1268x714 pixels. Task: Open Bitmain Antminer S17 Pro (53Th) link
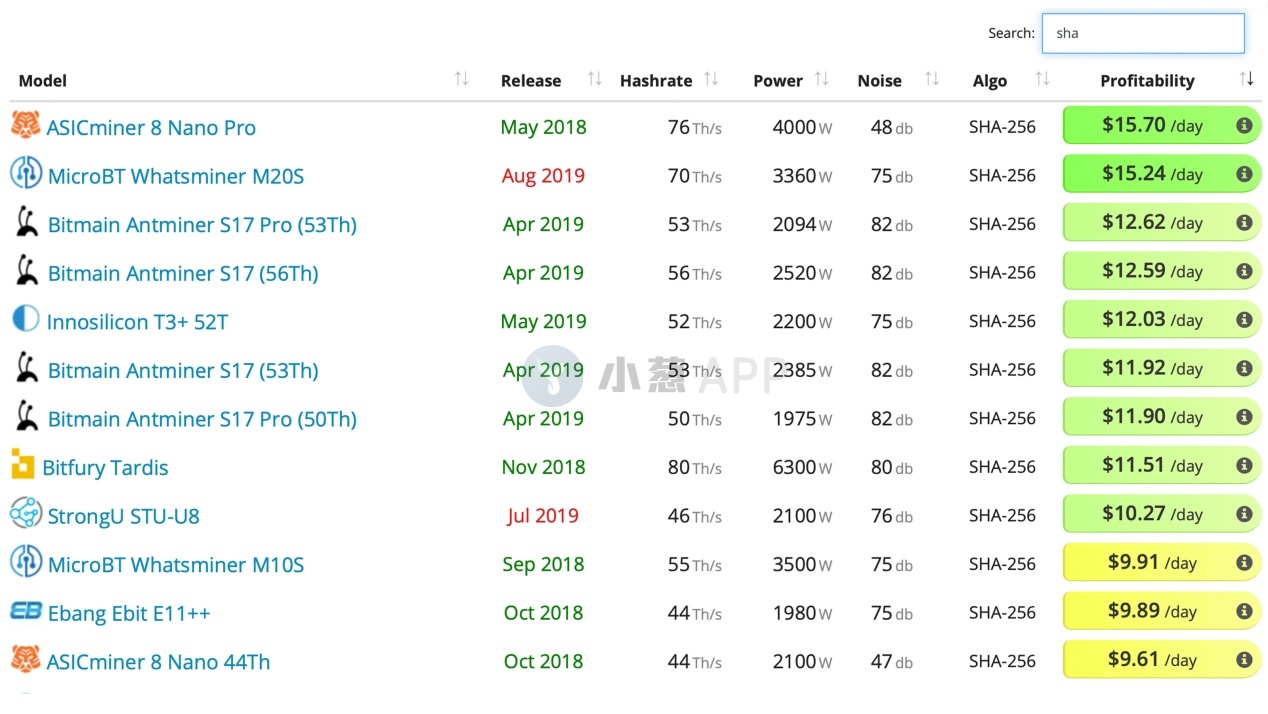202,225
